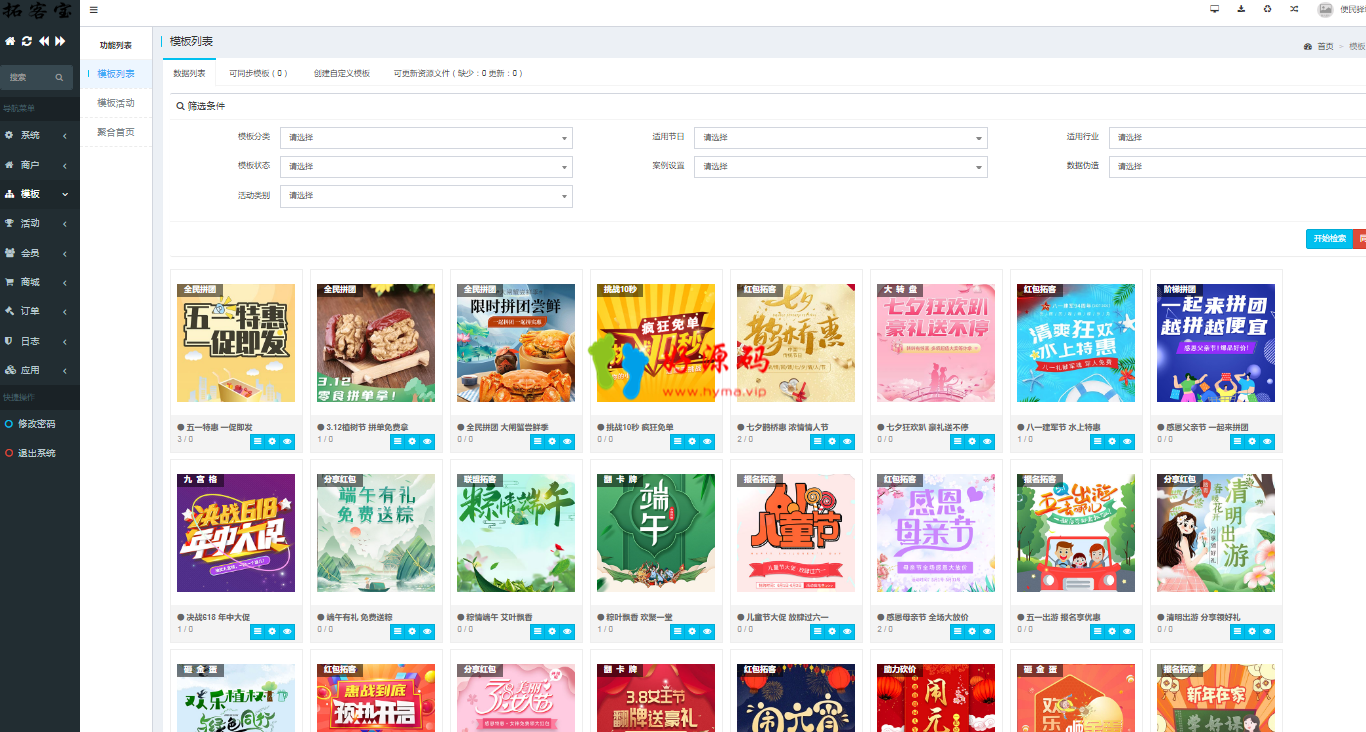Image resolution: width=1366 pixels, height=732 pixels.
Task: Open settings gear for 决战618 年中大促 card
Action: point(272,630)
